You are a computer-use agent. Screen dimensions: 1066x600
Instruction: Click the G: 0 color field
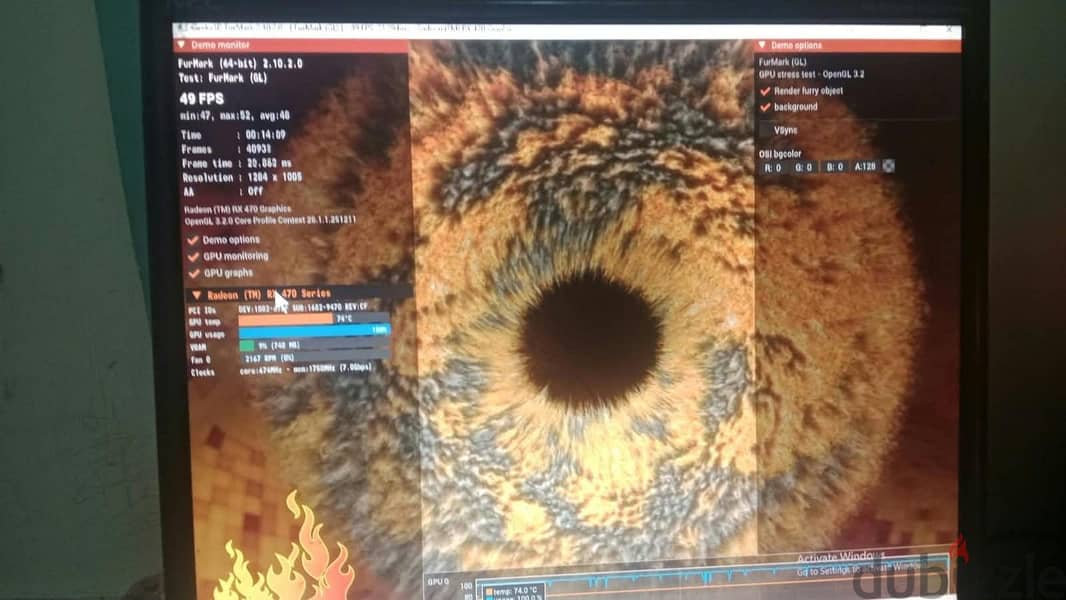804,167
